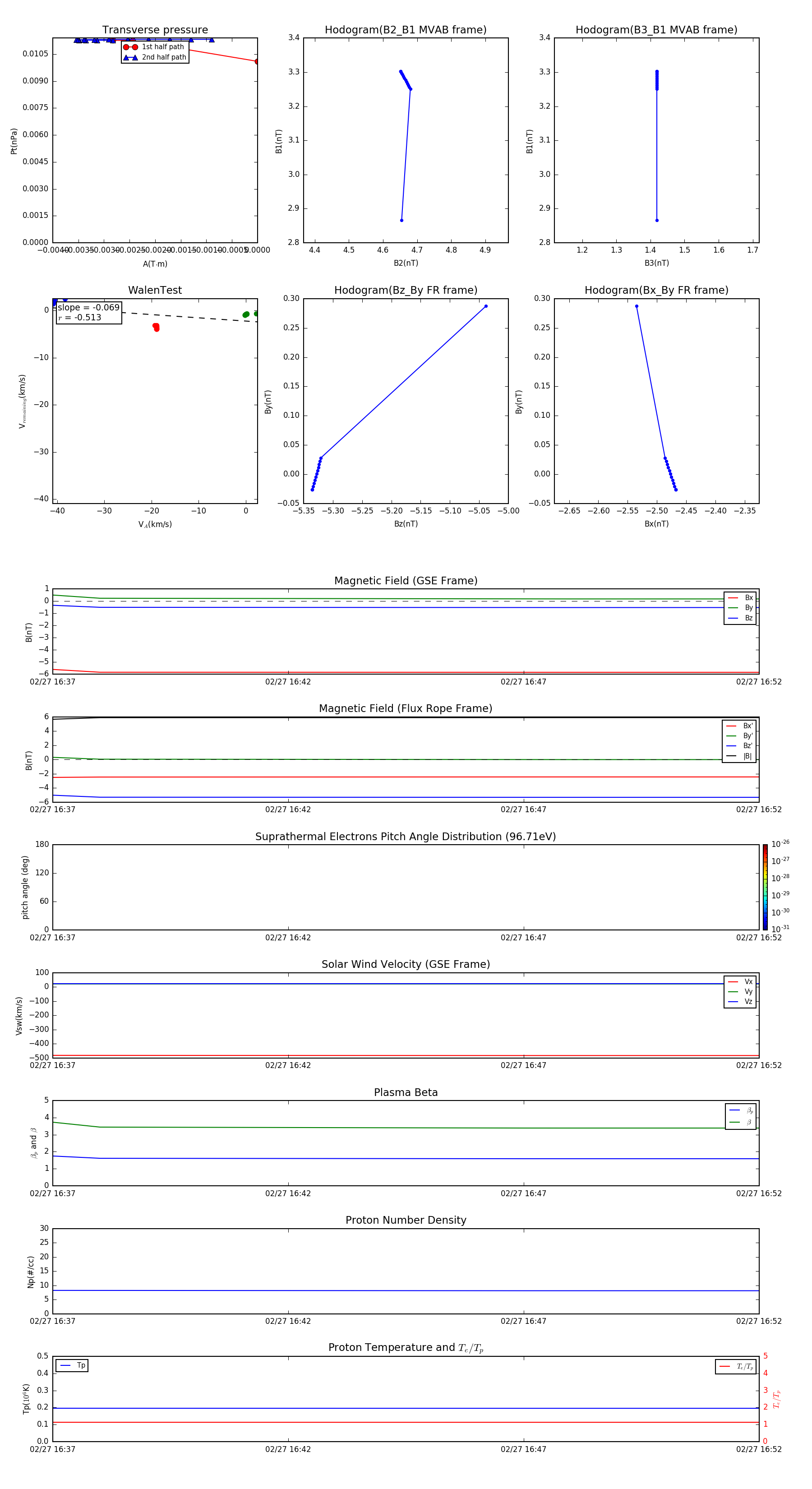
Task: Click the 'Bx(nT)' x-axis label
Action: tap(656, 524)
